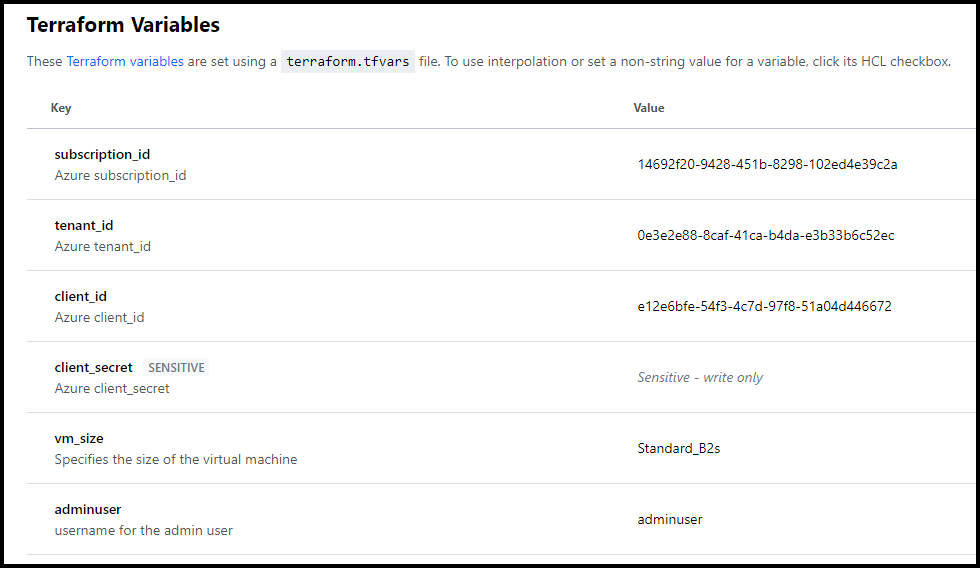Select the client_id variable key
The height and width of the screenshot is (568, 980).
point(81,297)
